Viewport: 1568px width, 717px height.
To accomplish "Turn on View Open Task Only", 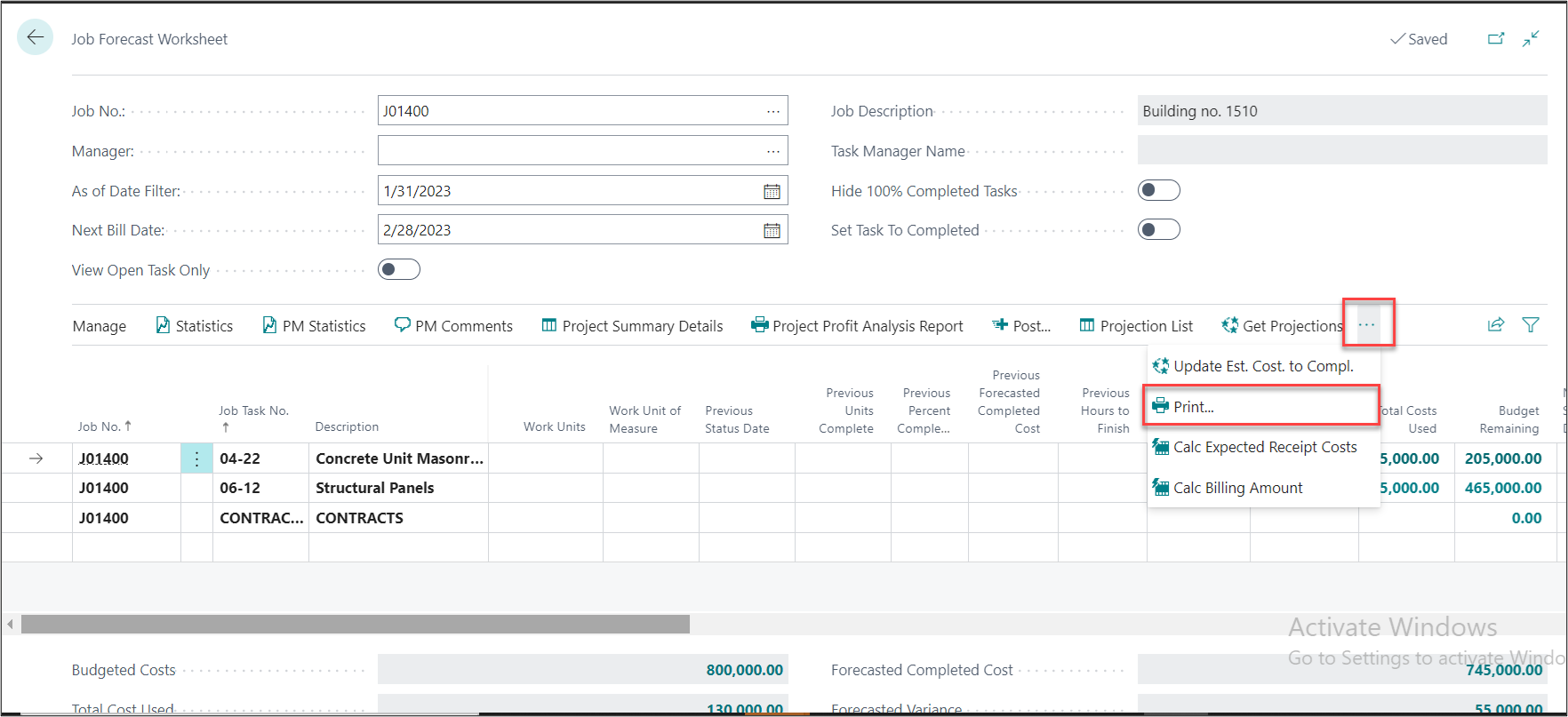I will (399, 269).
